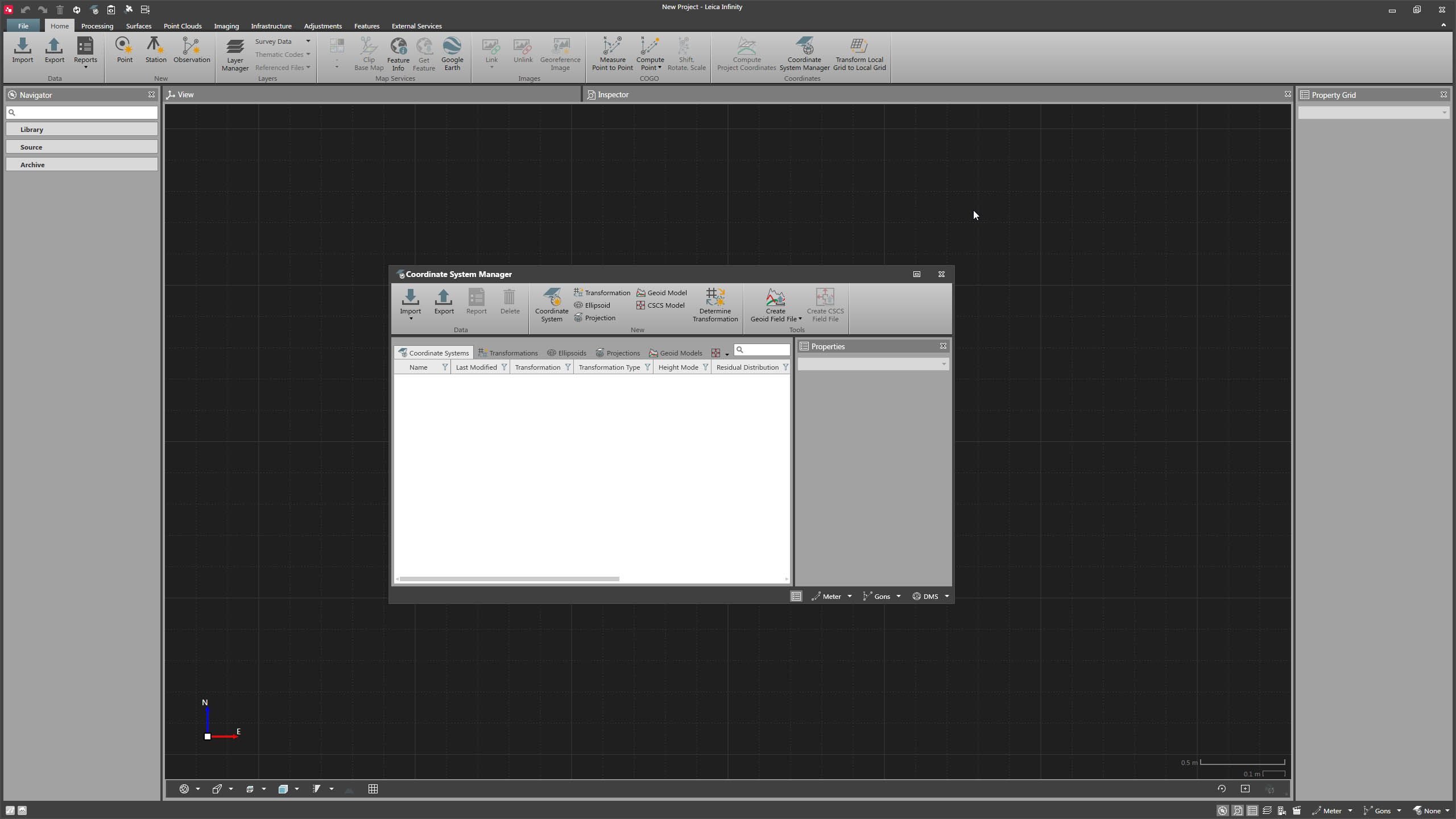Toggle Height Mode column filter
Viewport: 1456px width, 819px height.
click(x=705, y=367)
